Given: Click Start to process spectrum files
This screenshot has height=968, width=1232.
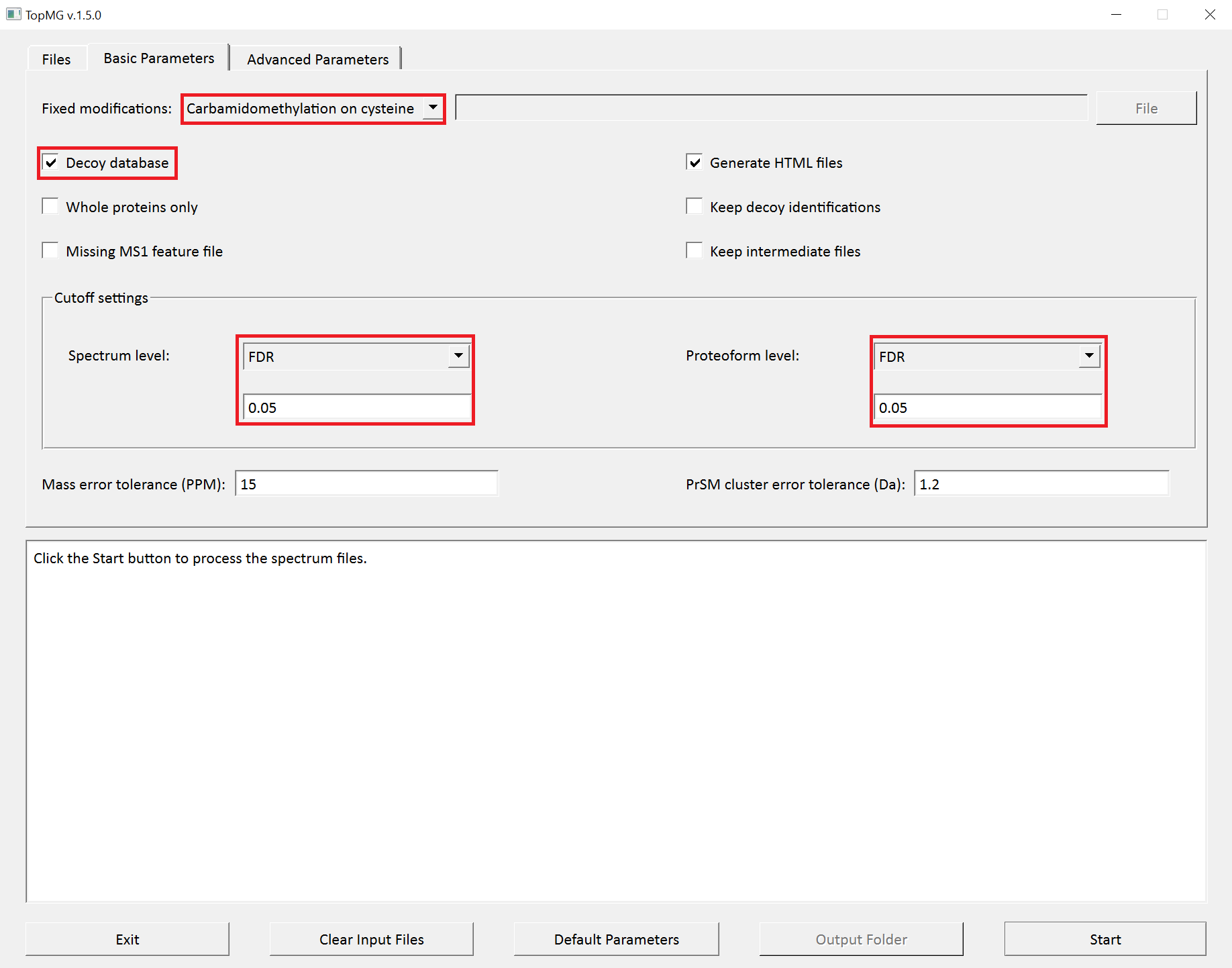Looking at the screenshot, I should tap(1105, 939).
